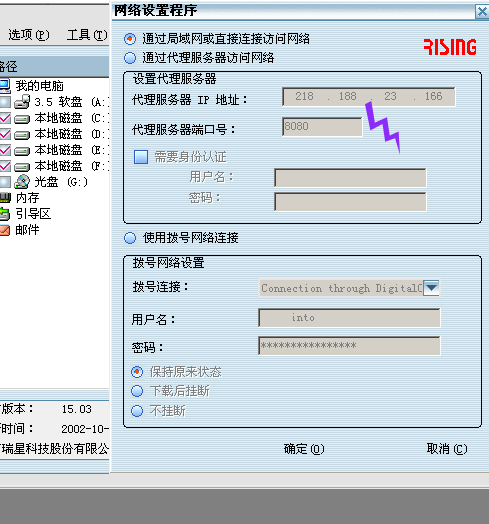Select the memory (内存) icon
Screen dimensions: 489x524
[5, 198]
